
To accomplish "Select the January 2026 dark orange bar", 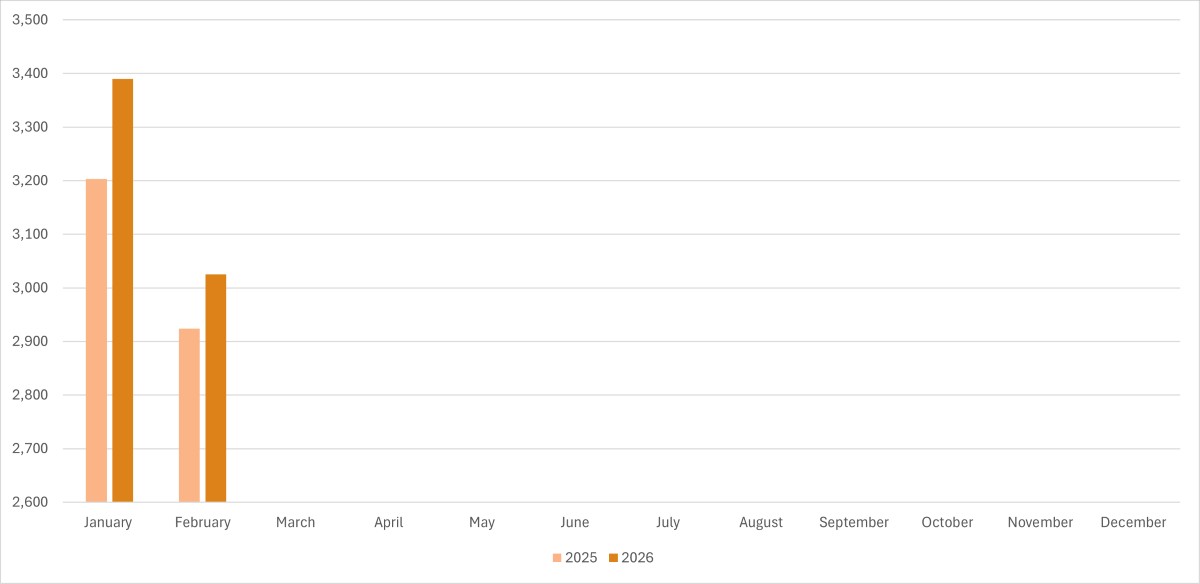I will [122, 290].
